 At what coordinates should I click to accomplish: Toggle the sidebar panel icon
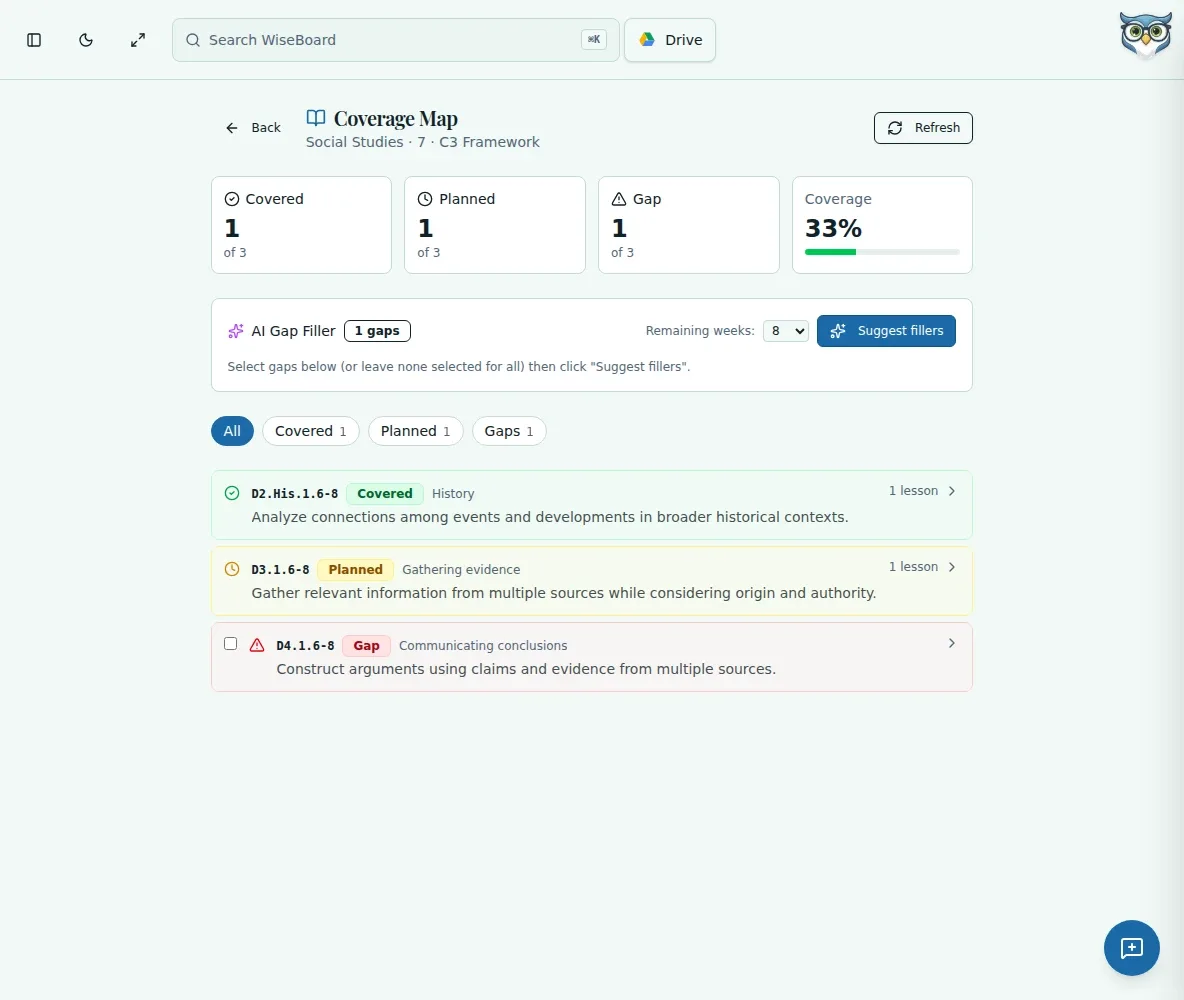coord(34,40)
